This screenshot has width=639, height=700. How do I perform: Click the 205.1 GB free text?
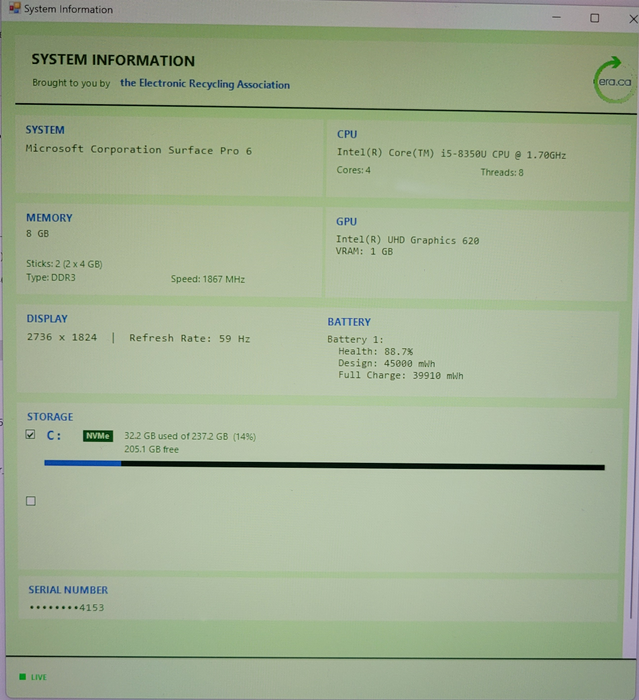tap(151, 449)
